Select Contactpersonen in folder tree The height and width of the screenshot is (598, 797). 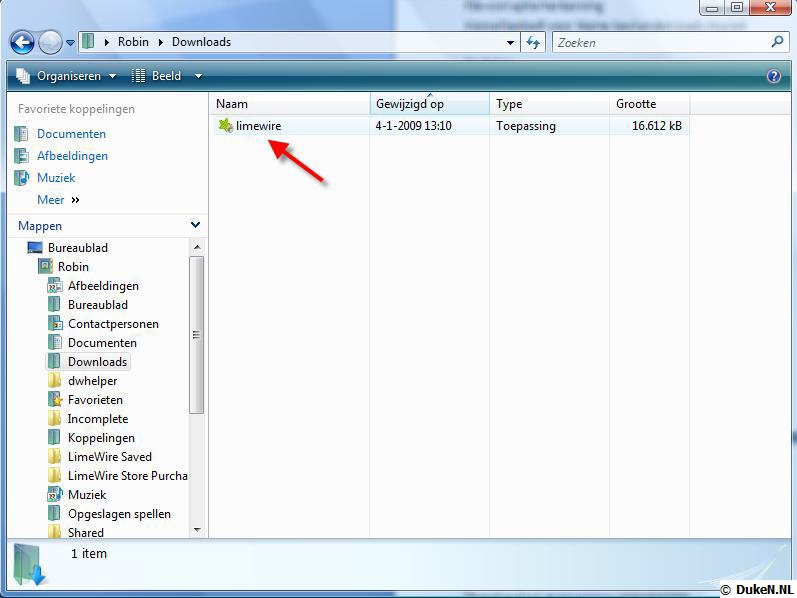click(x=113, y=324)
